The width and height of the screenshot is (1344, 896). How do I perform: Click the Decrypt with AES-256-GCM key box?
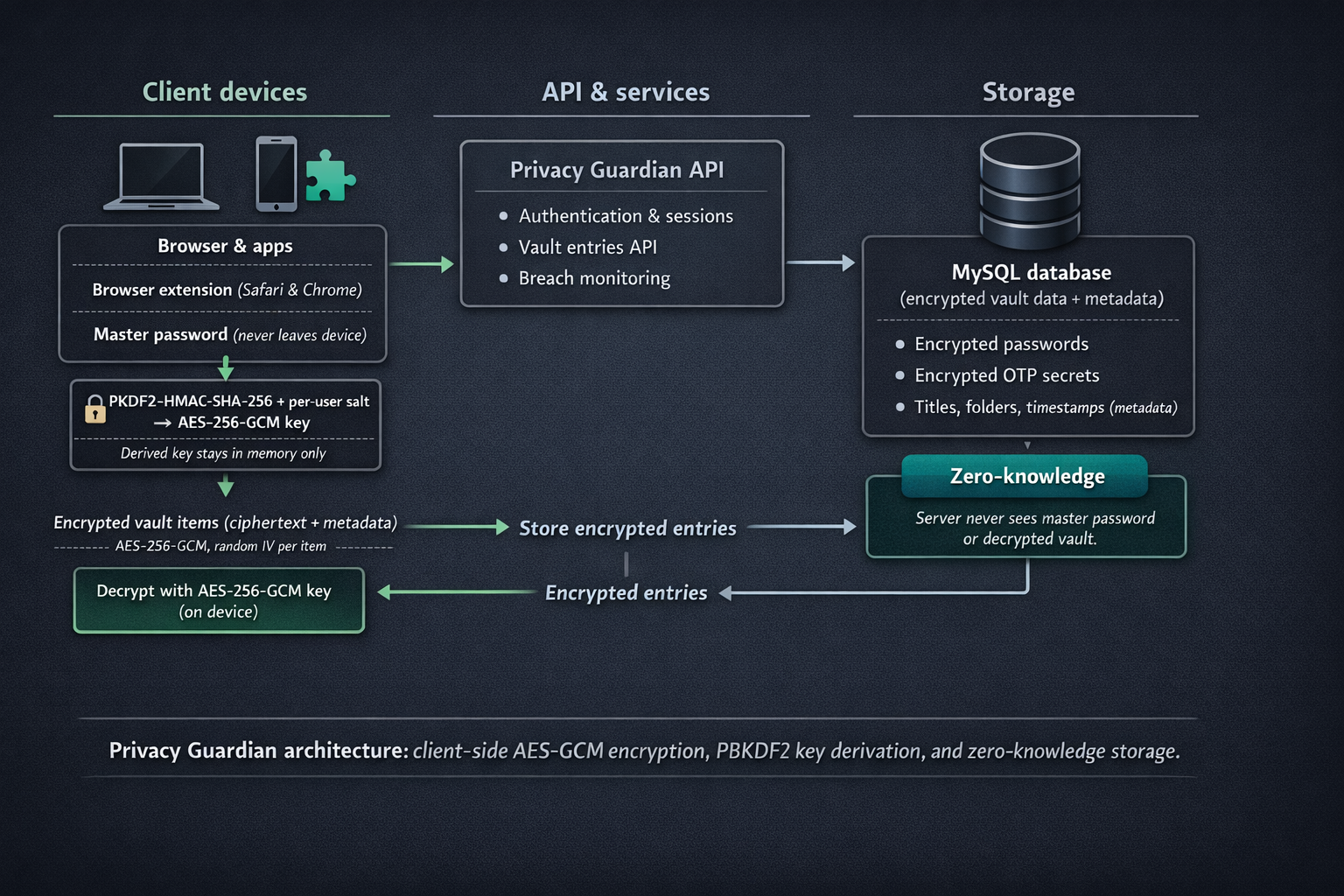tap(219, 601)
